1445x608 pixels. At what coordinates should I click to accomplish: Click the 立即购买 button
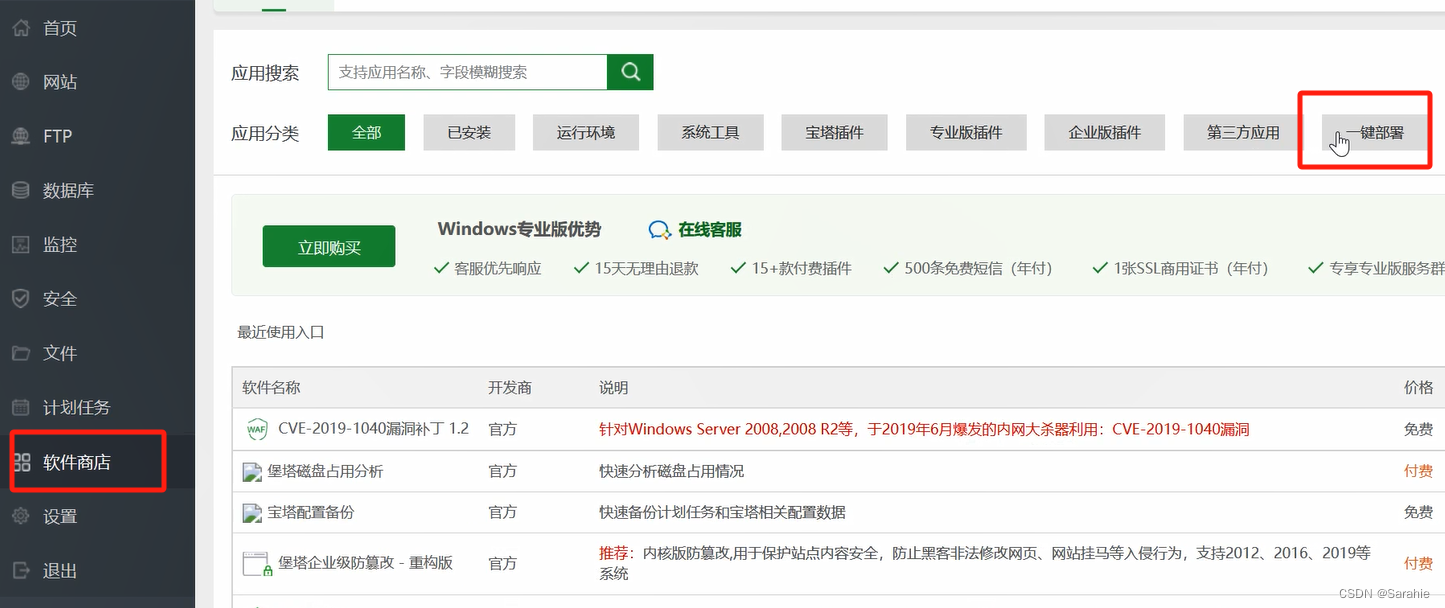[329, 247]
